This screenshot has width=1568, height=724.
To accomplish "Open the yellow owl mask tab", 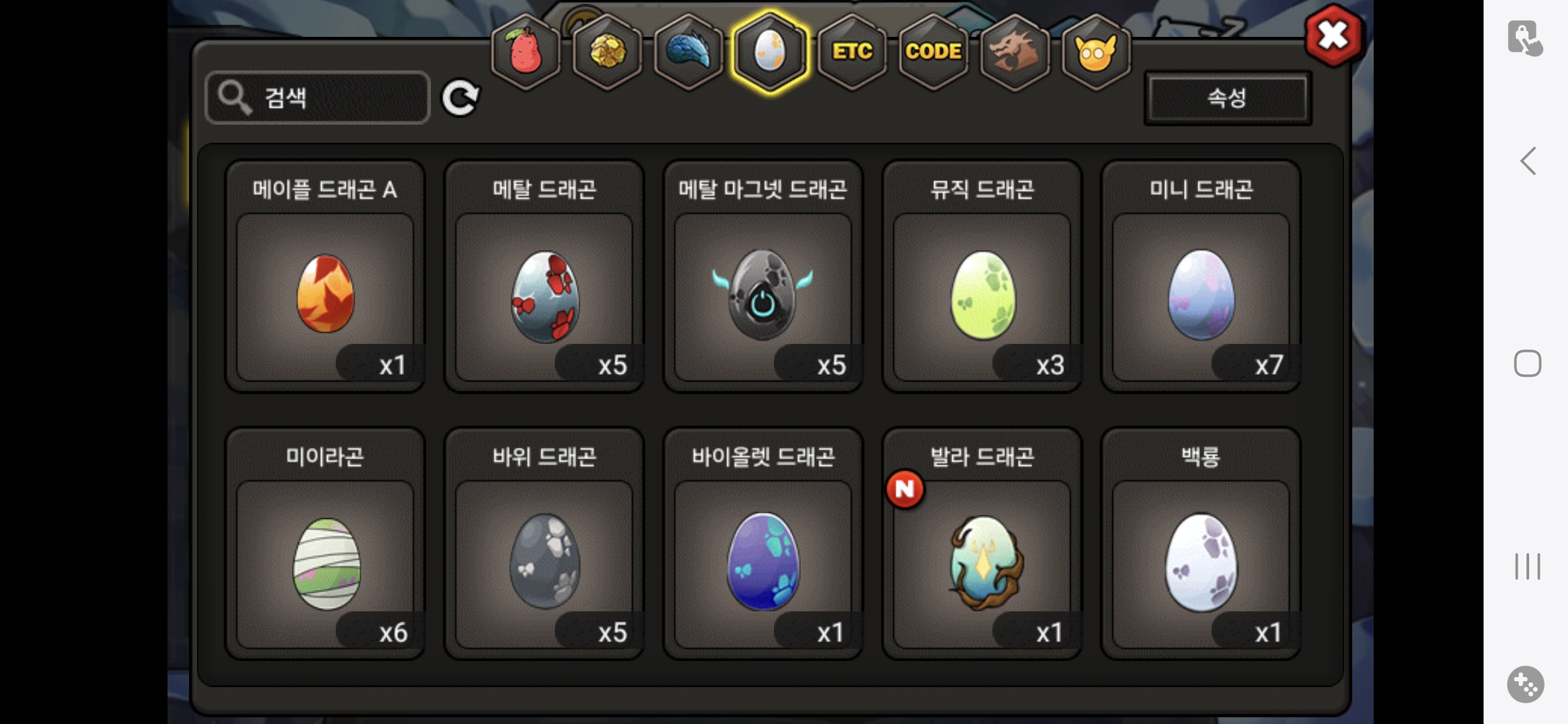I will click(1096, 52).
